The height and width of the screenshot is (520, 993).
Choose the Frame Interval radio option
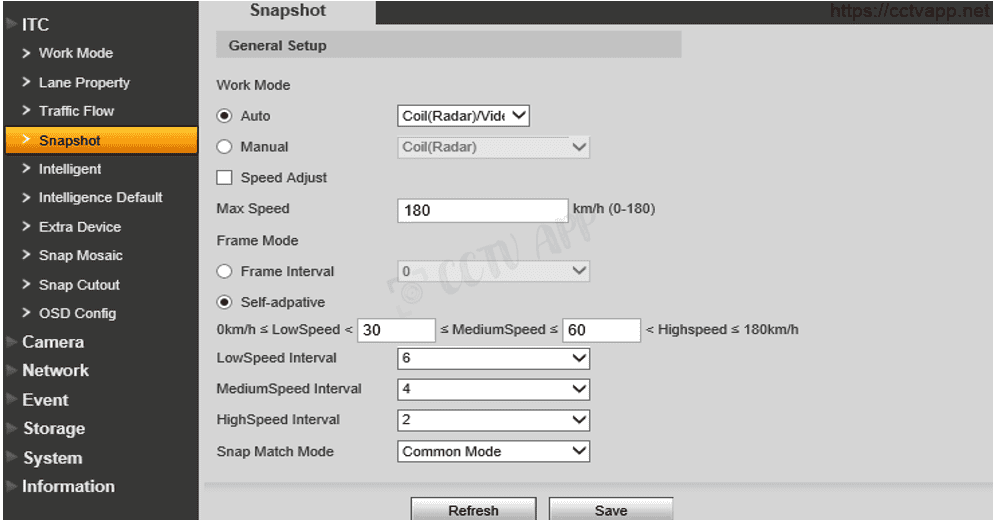click(x=225, y=272)
